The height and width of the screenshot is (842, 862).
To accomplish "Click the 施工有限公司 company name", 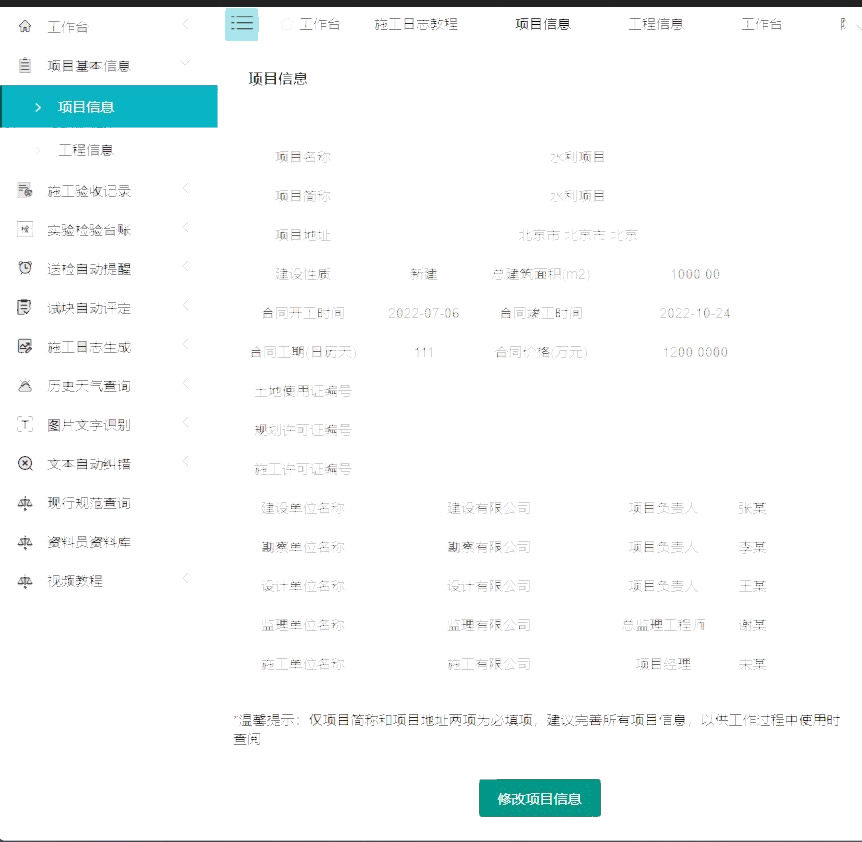I will pyautogui.click(x=489, y=664).
